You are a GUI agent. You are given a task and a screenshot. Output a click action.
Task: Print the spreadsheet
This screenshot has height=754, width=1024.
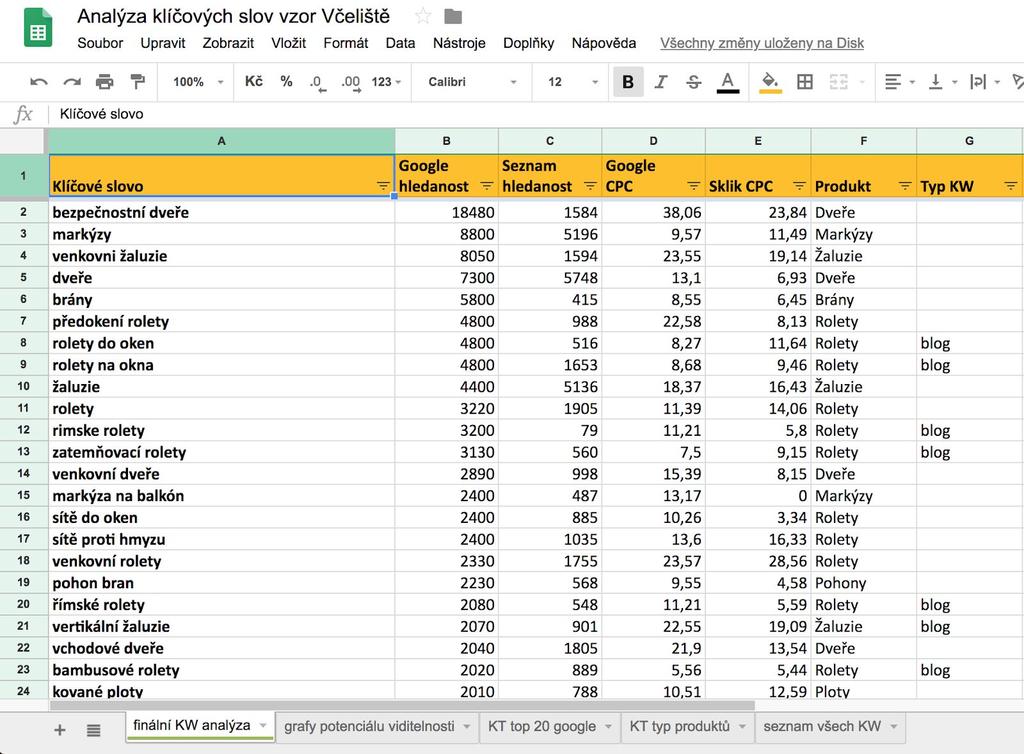[x=104, y=82]
